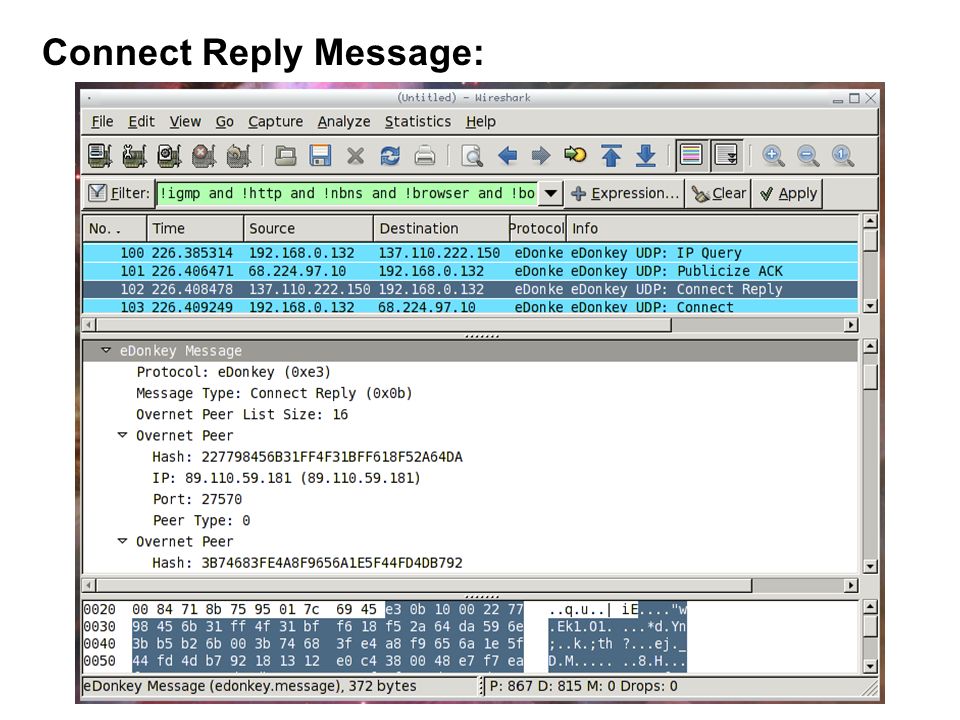Open the capture options icon
This screenshot has height=720, width=960.
[x=135, y=156]
